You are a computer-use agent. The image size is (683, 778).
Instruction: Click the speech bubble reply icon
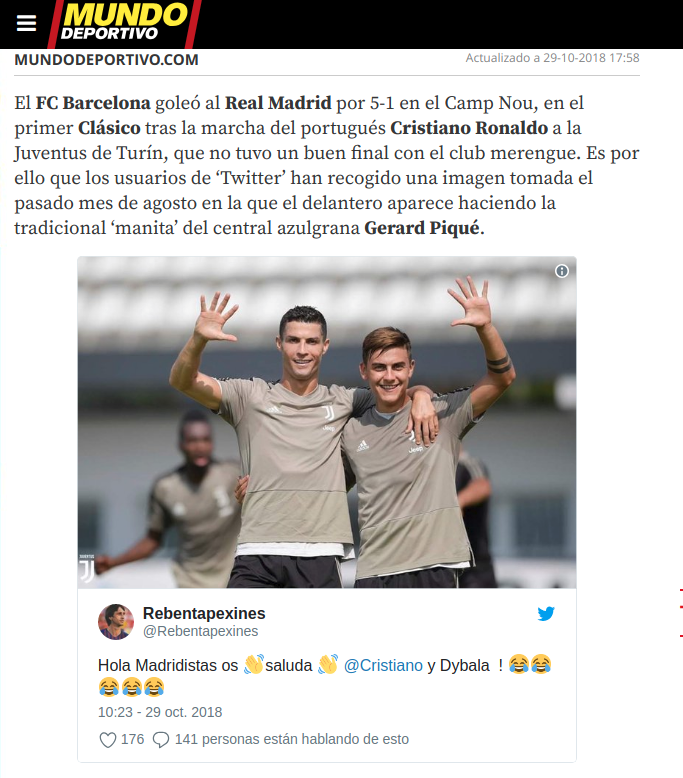161,740
